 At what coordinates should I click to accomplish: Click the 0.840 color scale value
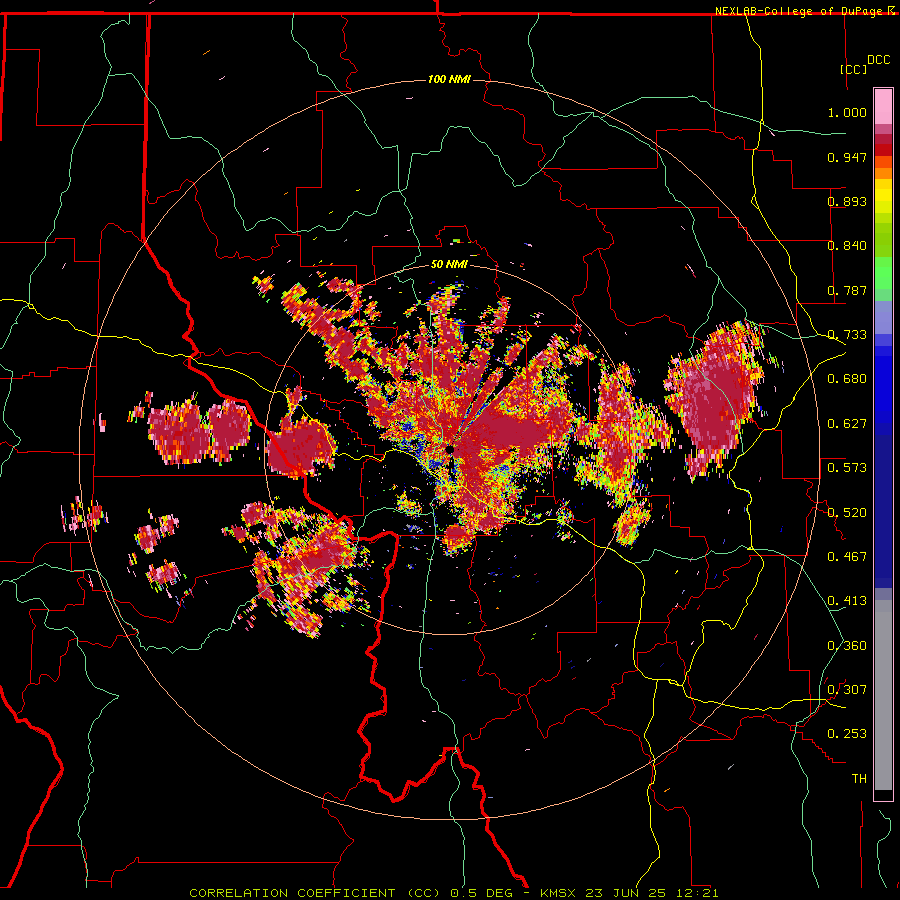click(x=847, y=246)
